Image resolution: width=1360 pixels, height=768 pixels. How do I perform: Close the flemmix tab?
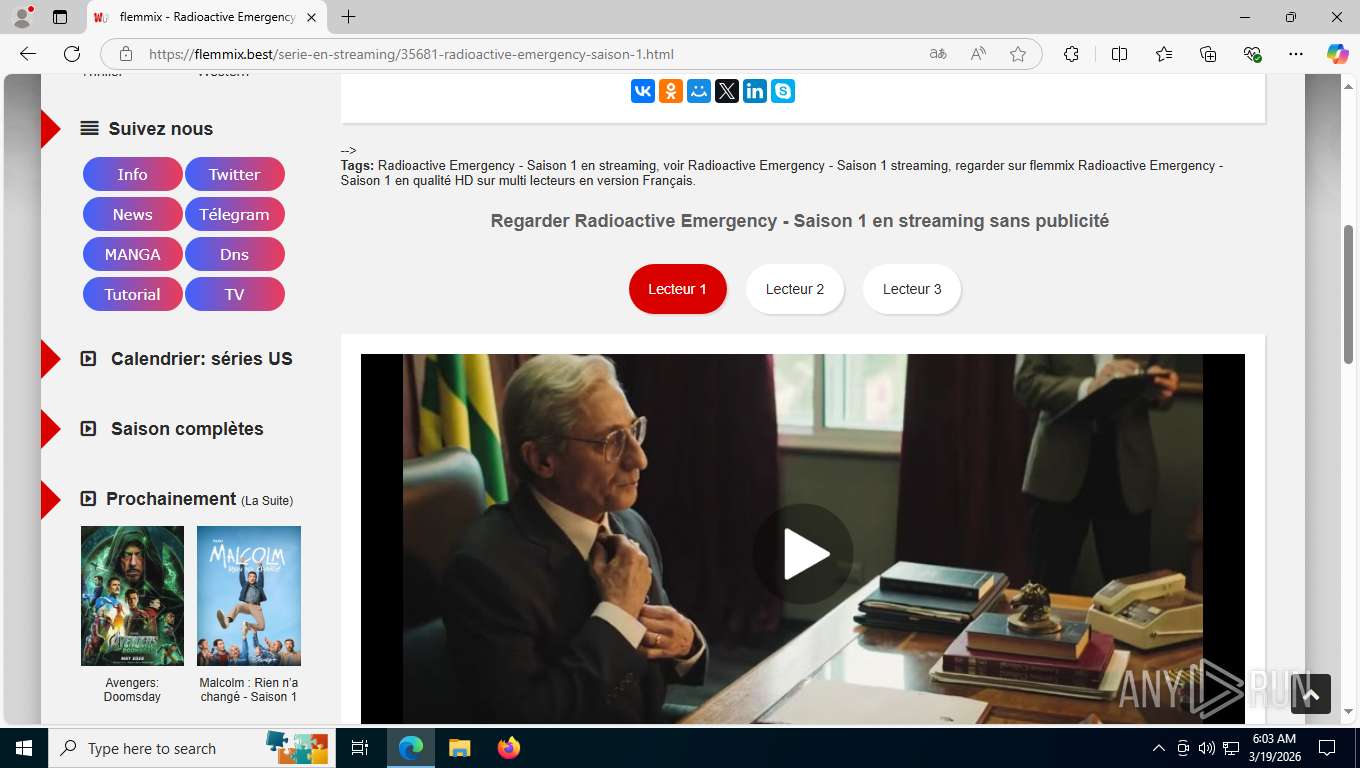[311, 17]
